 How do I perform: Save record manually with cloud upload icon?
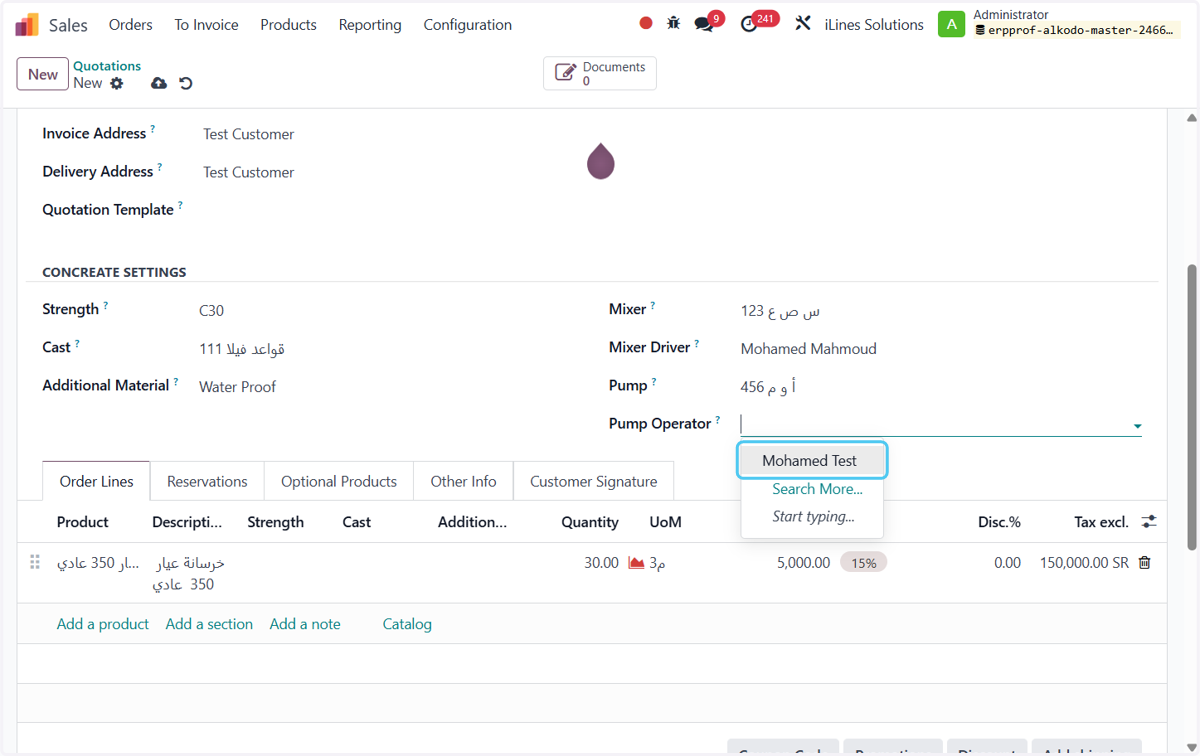159,83
